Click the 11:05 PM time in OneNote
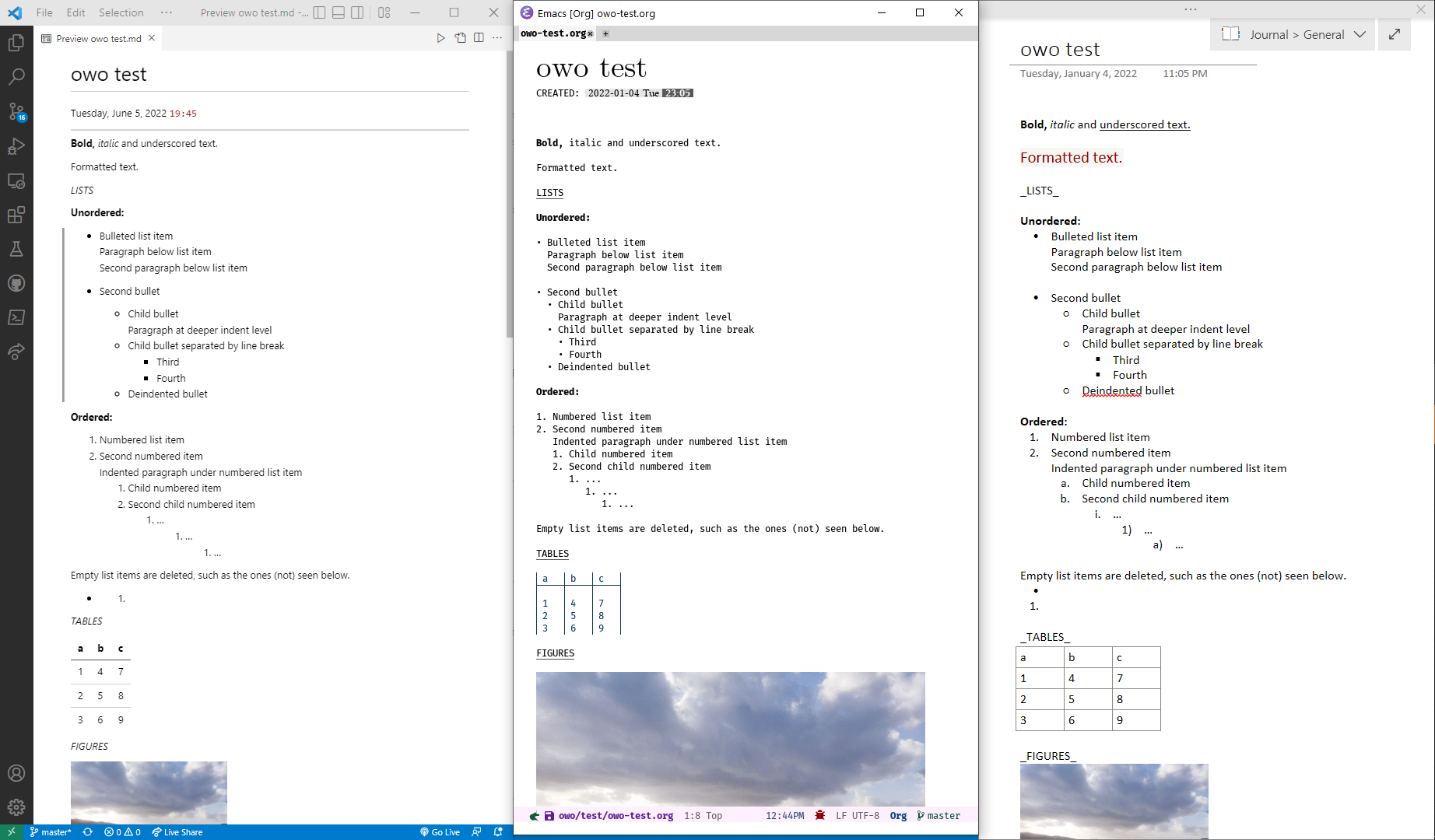The height and width of the screenshot is (840, 1435). [x=1185, y=73]
